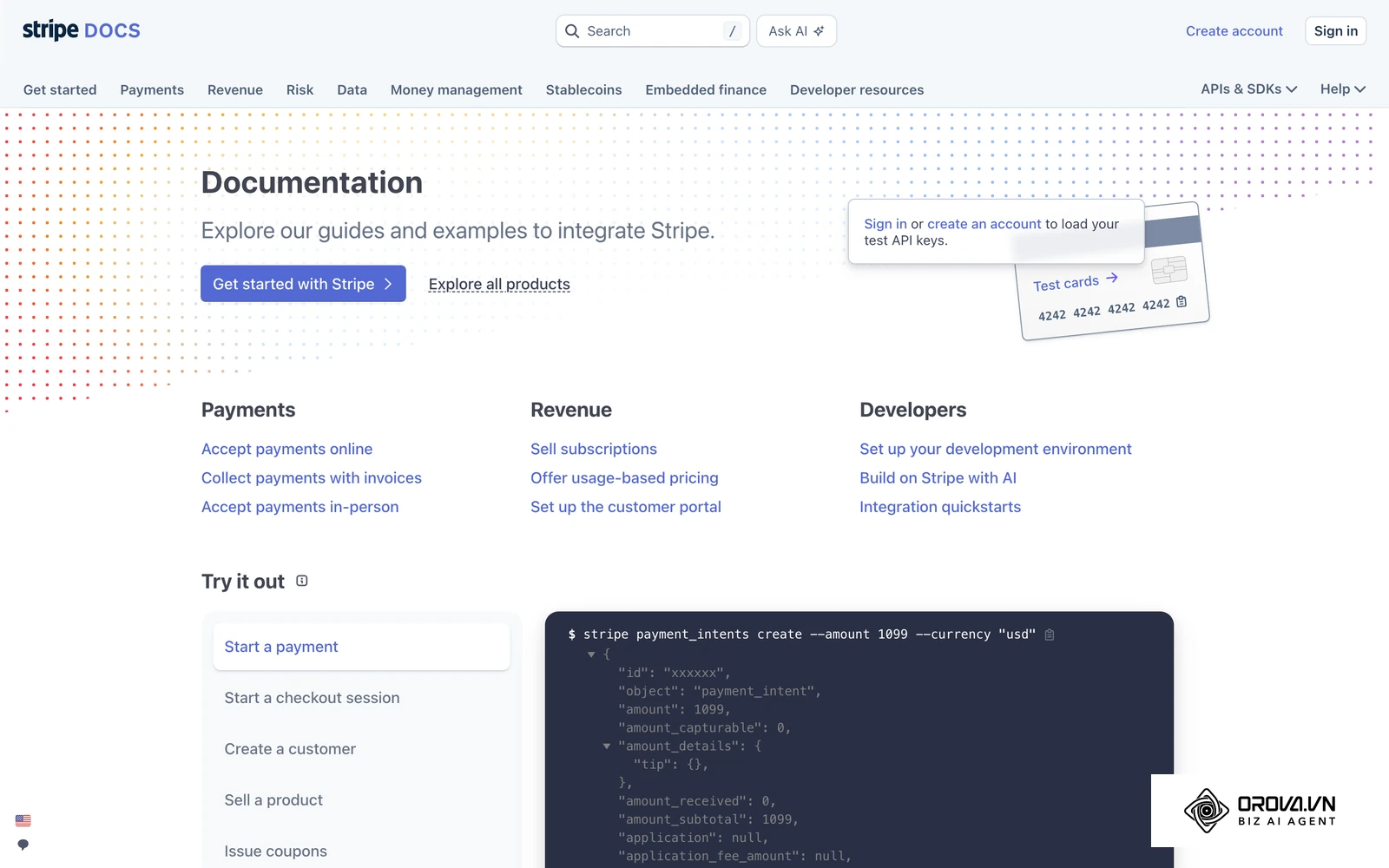Open the Help dropdown menu
The image size is (1389, 868).
coord(1343,89)
